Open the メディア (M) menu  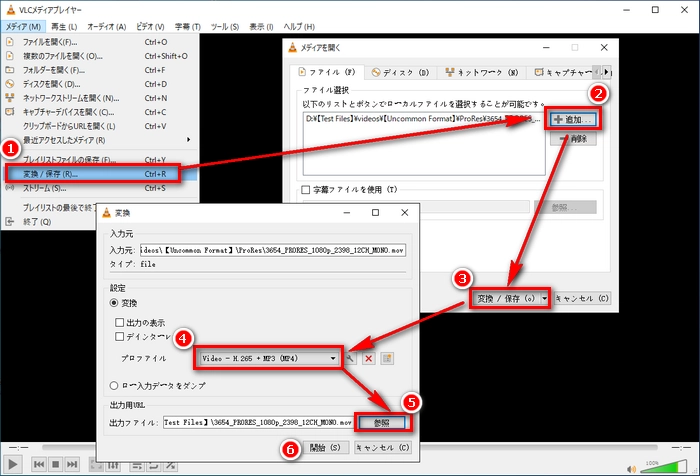pos(23,27)
